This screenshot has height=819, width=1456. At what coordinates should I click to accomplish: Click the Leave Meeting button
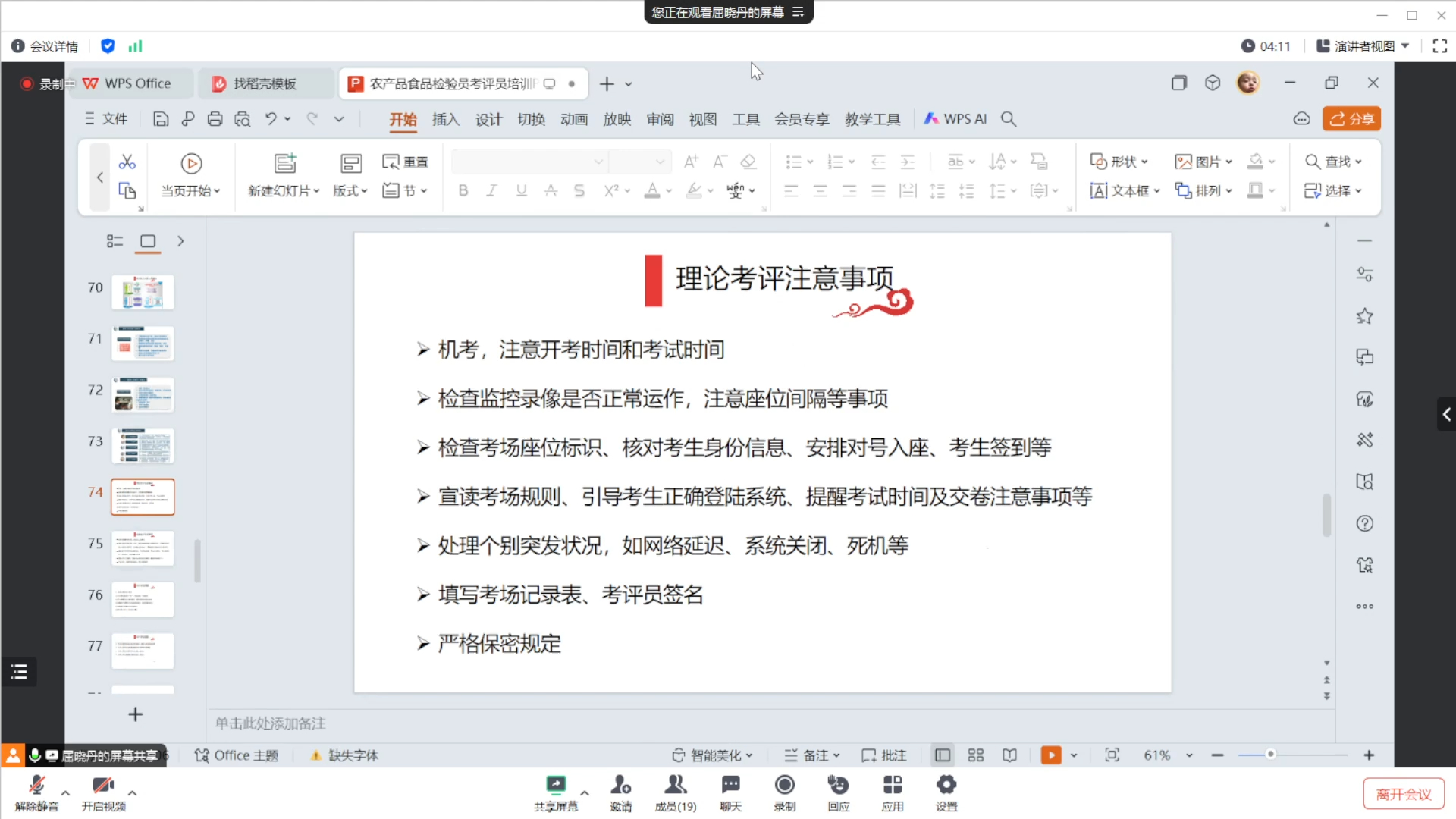[1403, 794]
